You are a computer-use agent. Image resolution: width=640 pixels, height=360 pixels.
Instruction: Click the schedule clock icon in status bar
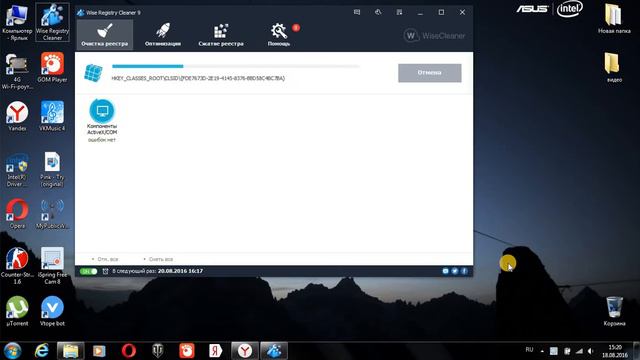pos(106,271)
